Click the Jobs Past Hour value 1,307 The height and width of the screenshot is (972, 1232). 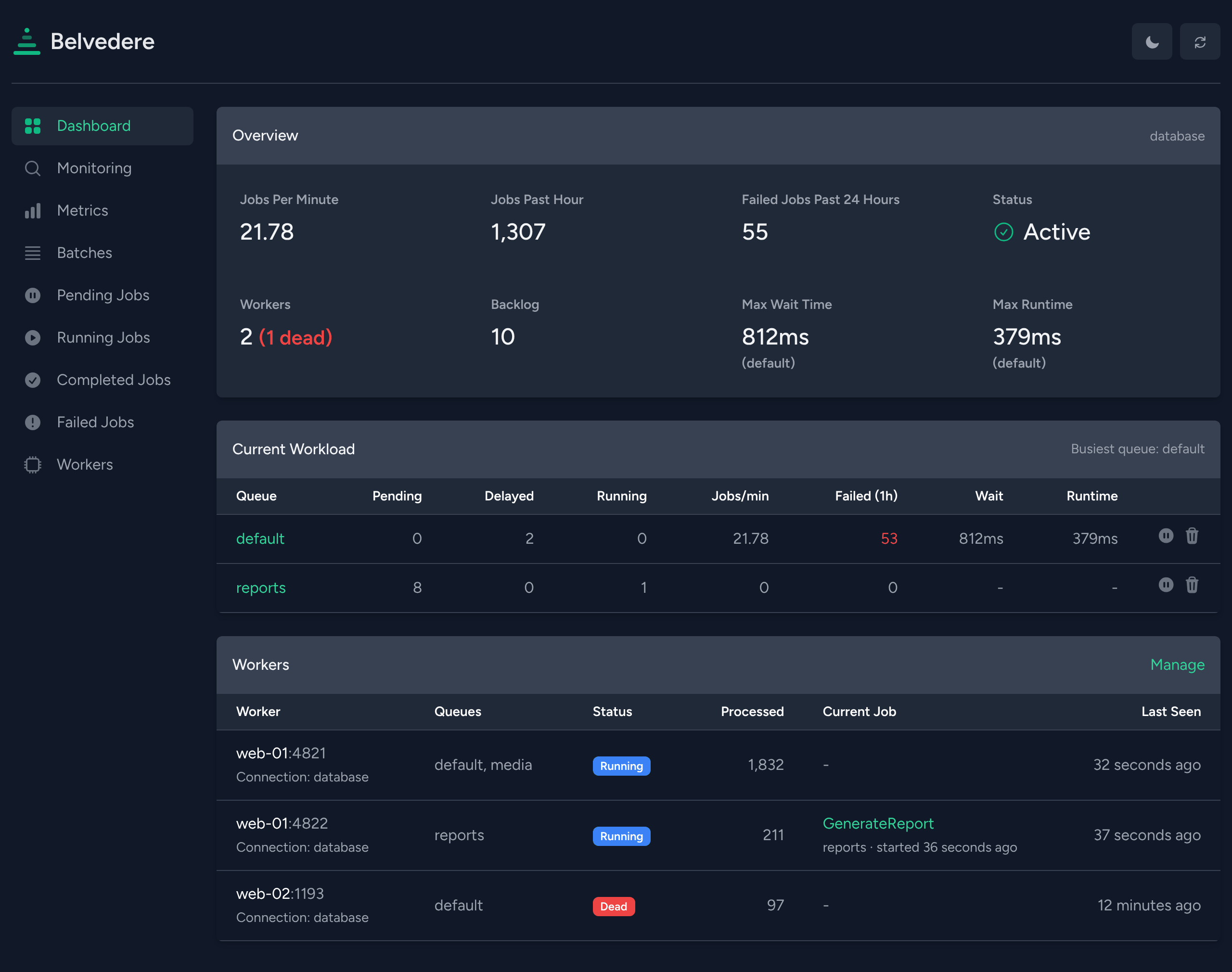[518, 231]
